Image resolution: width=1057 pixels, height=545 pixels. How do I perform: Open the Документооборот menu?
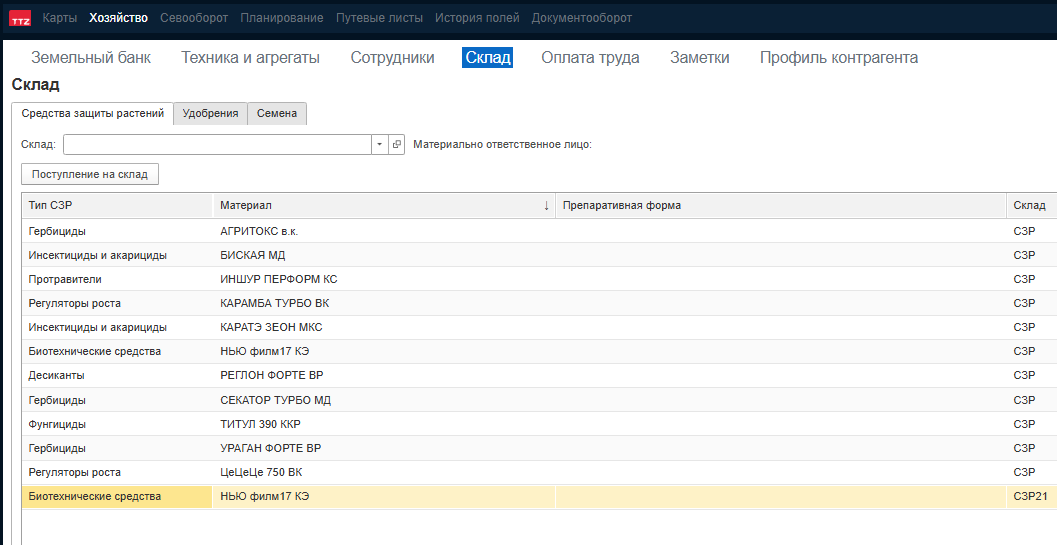(x=581, y=18)
